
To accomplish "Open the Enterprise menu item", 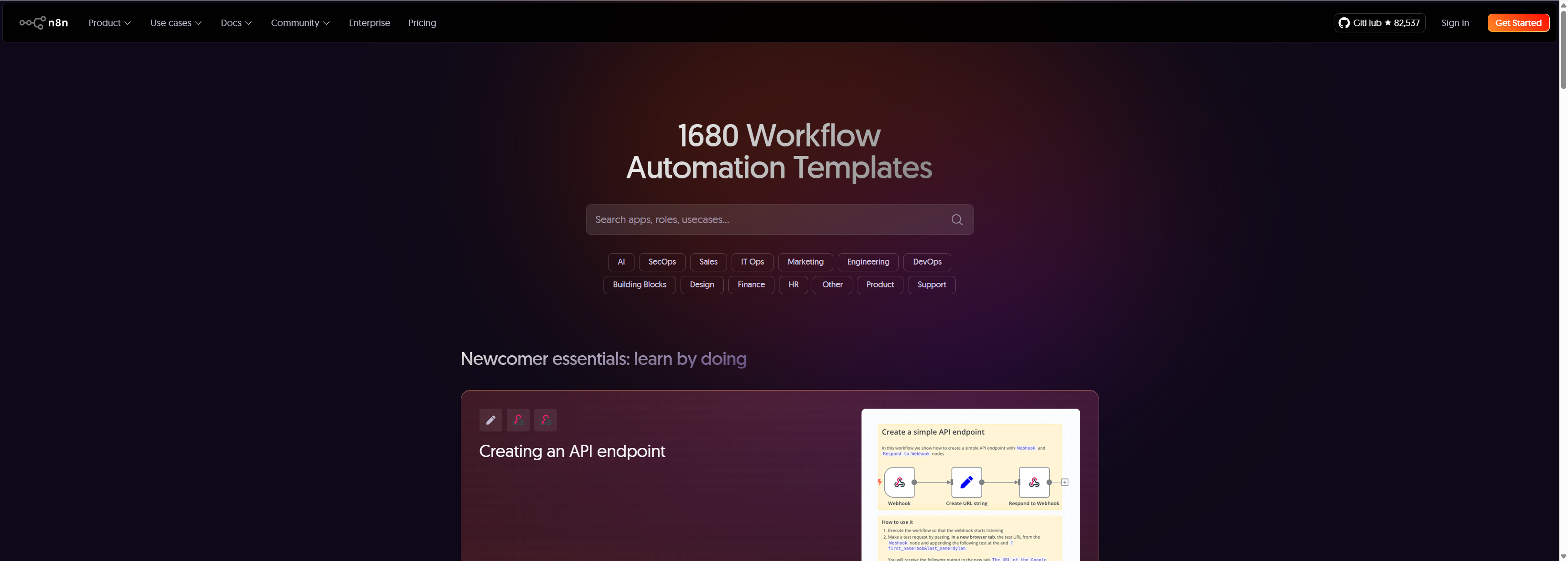I will (369, 22).
